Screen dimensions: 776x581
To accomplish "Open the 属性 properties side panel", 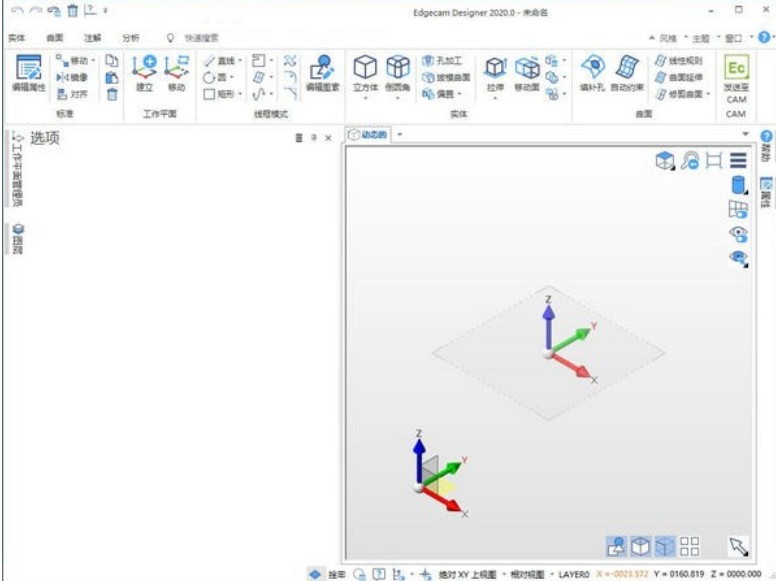I will coord(766,193).
